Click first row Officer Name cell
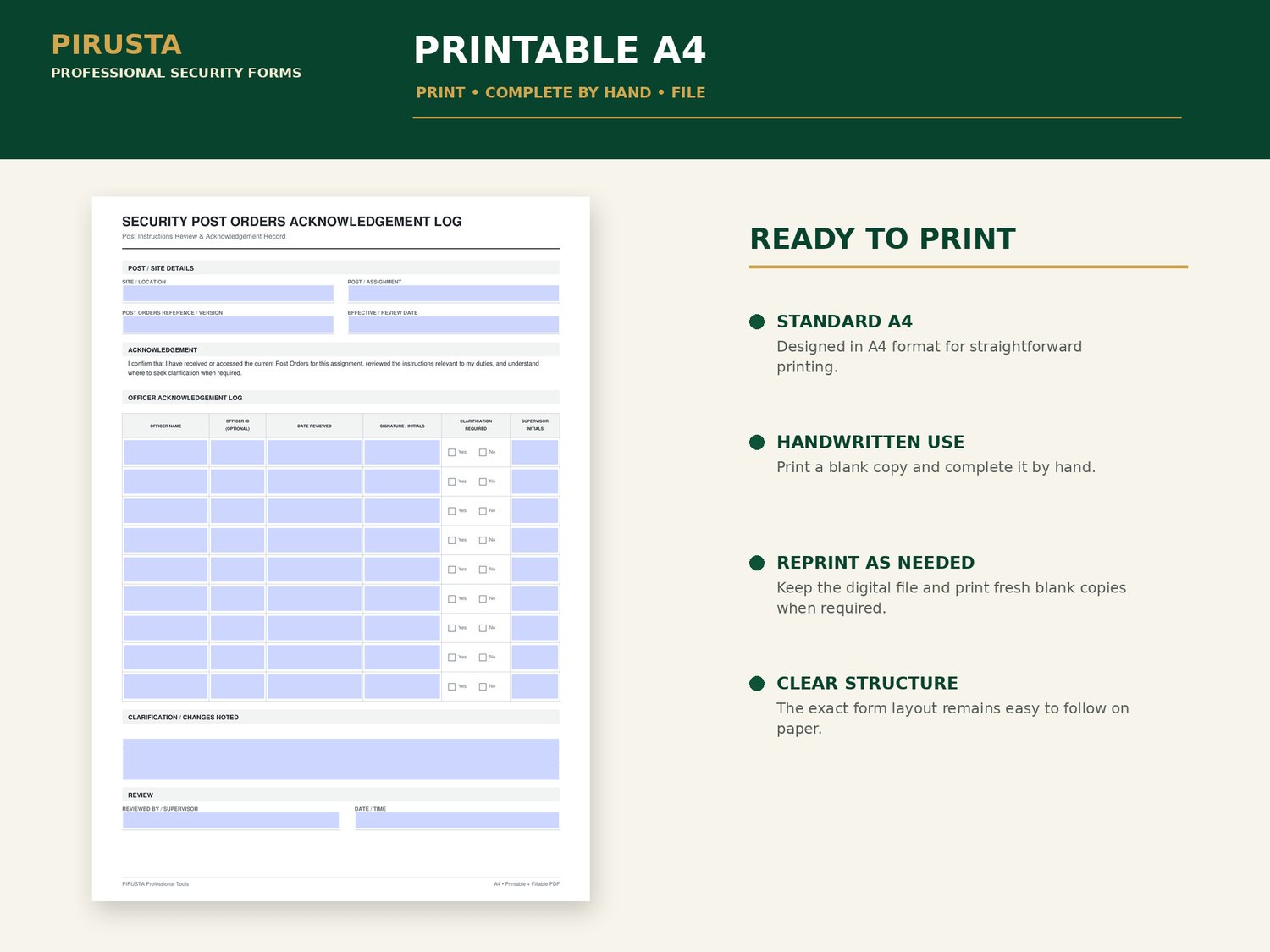This screenshot has width=1270, height=952. click(165, 452)
